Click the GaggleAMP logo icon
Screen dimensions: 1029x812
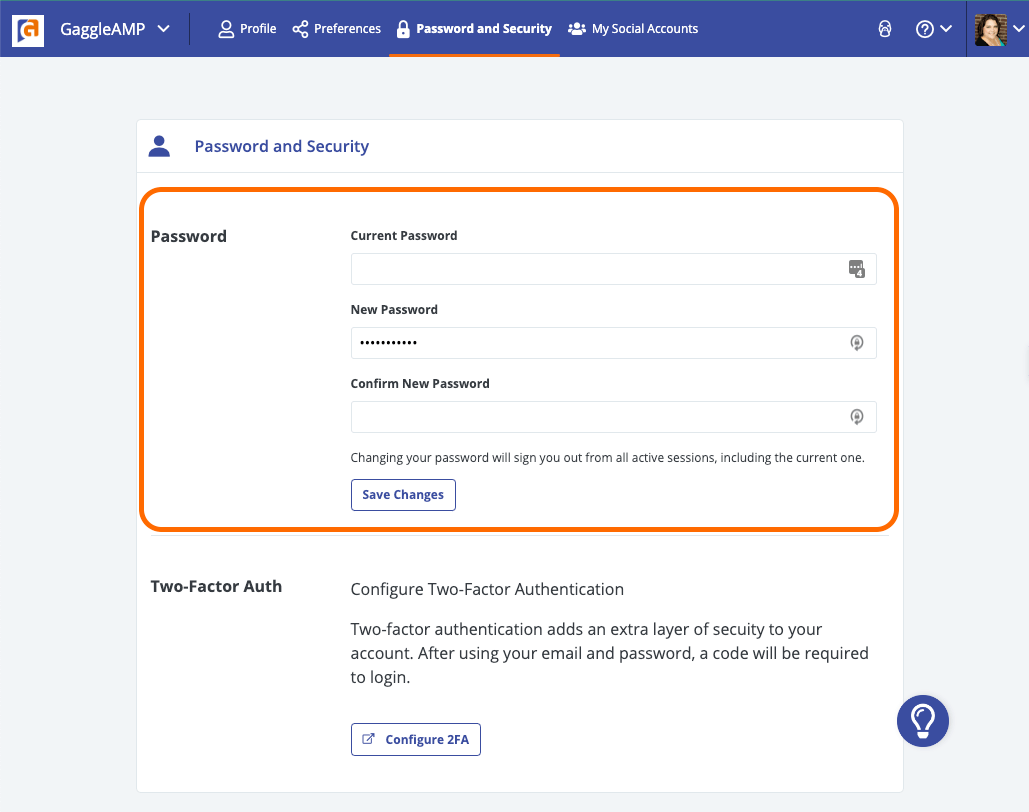click(28, 30)
